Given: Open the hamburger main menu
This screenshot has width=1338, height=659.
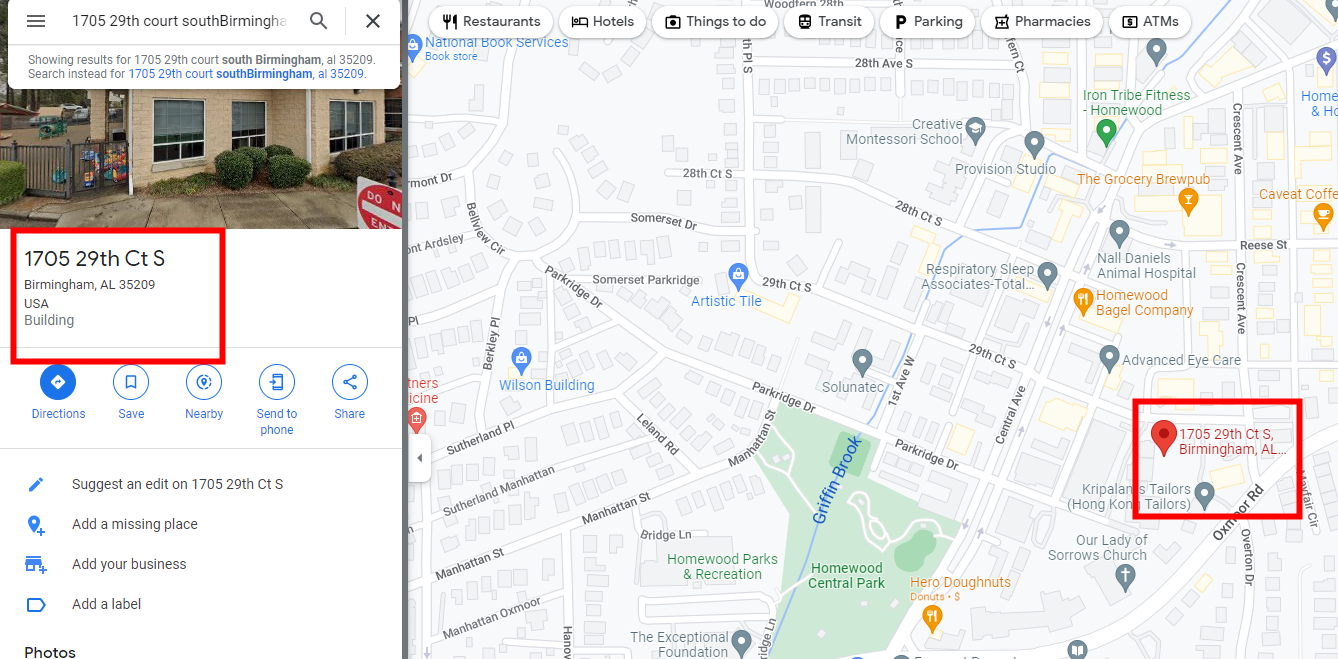Looking at the screenshot, I should click(x=36, y=21).
